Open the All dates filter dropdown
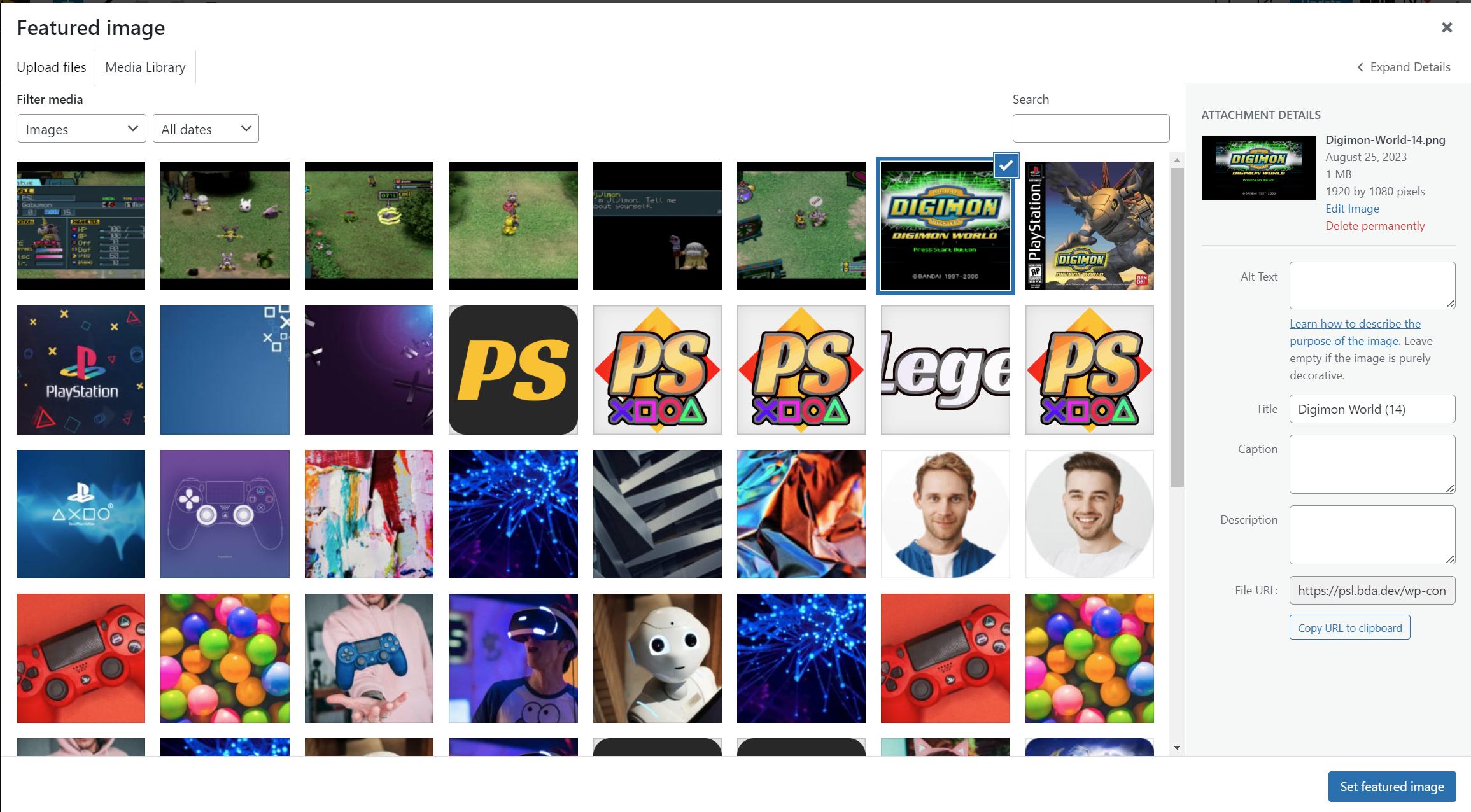The width and height of the screenshot is (1471, 812). tap(206, 129)
